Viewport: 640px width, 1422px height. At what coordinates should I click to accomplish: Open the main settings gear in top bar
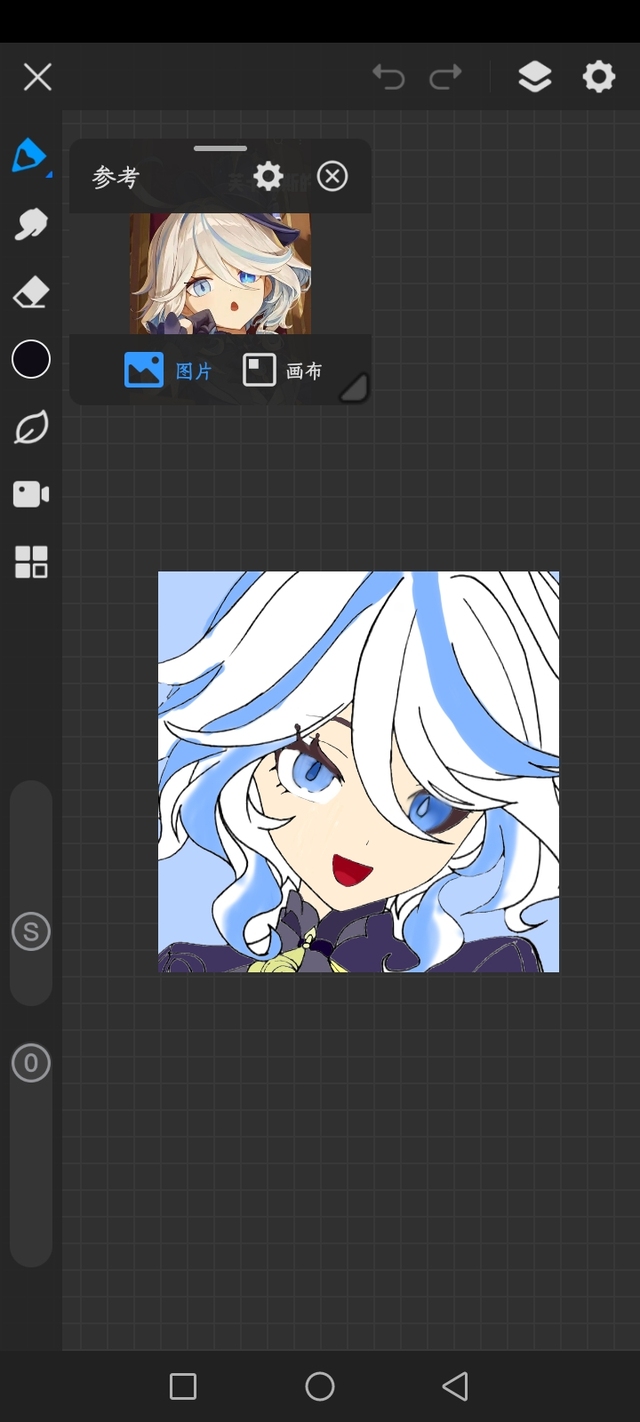599,77
